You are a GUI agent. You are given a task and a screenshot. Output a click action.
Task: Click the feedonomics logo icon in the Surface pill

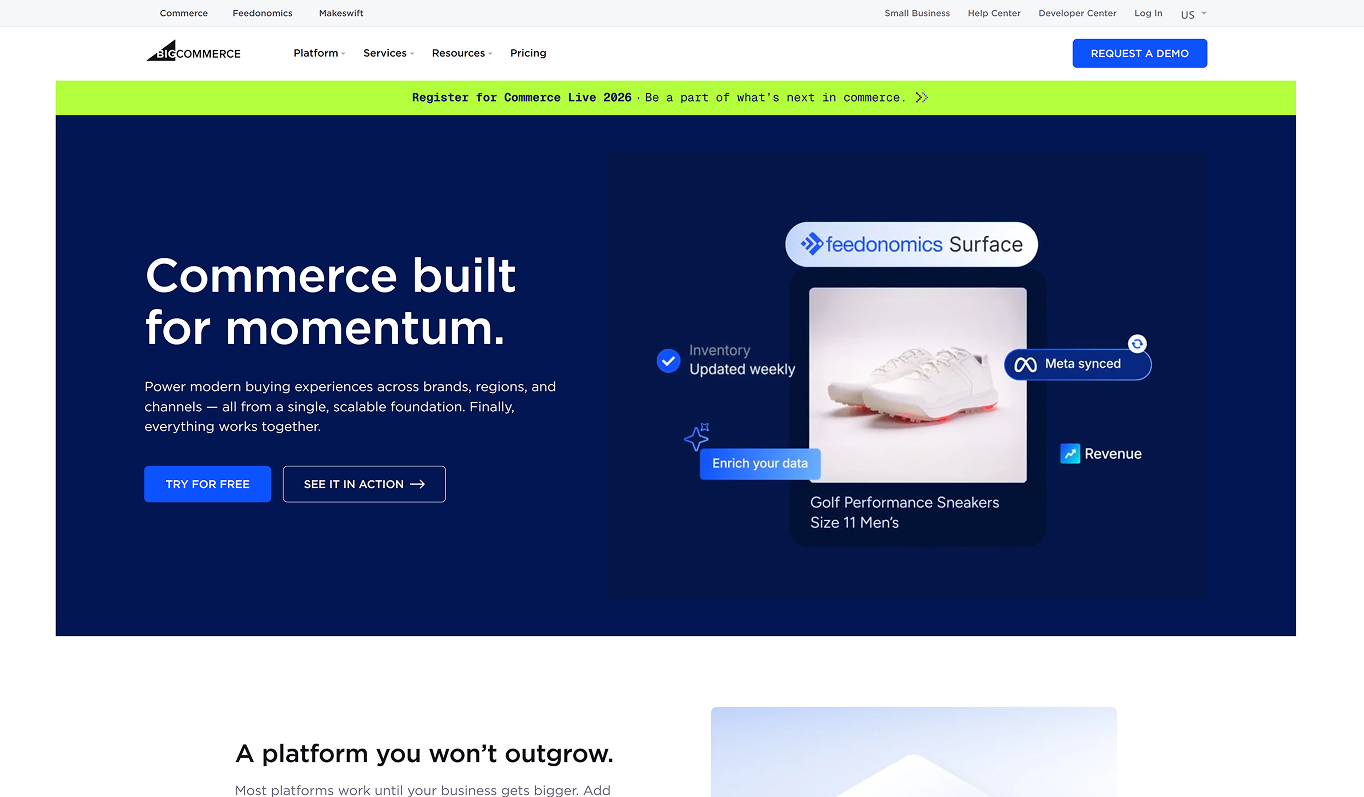click(812, 244)
